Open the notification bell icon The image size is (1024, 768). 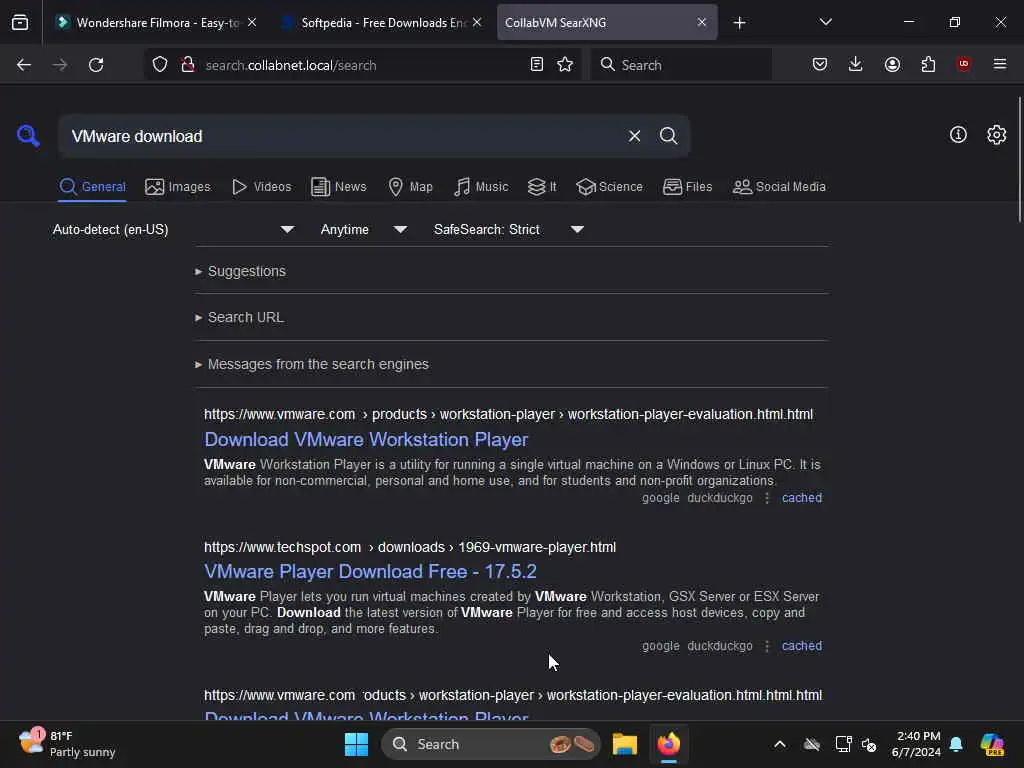(956, 744)
